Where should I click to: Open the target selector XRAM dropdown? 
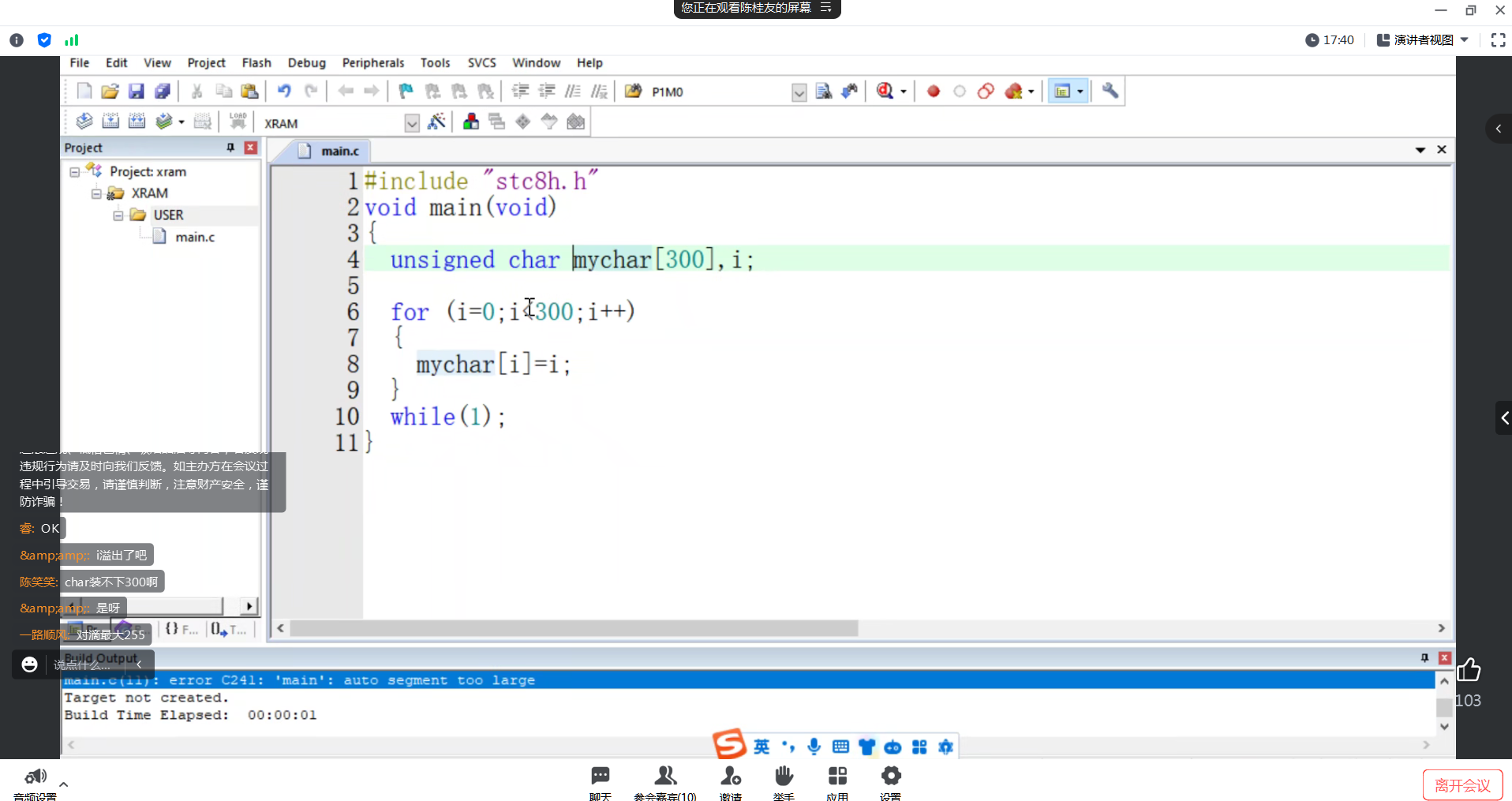(411, 123)
